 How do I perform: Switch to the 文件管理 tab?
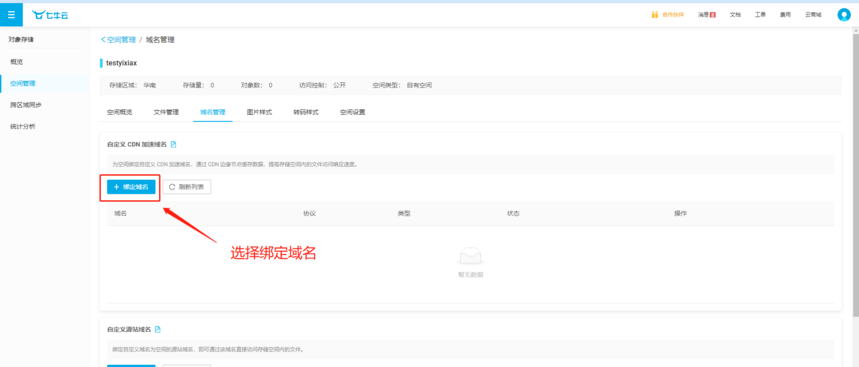click(x=166, y=112)
